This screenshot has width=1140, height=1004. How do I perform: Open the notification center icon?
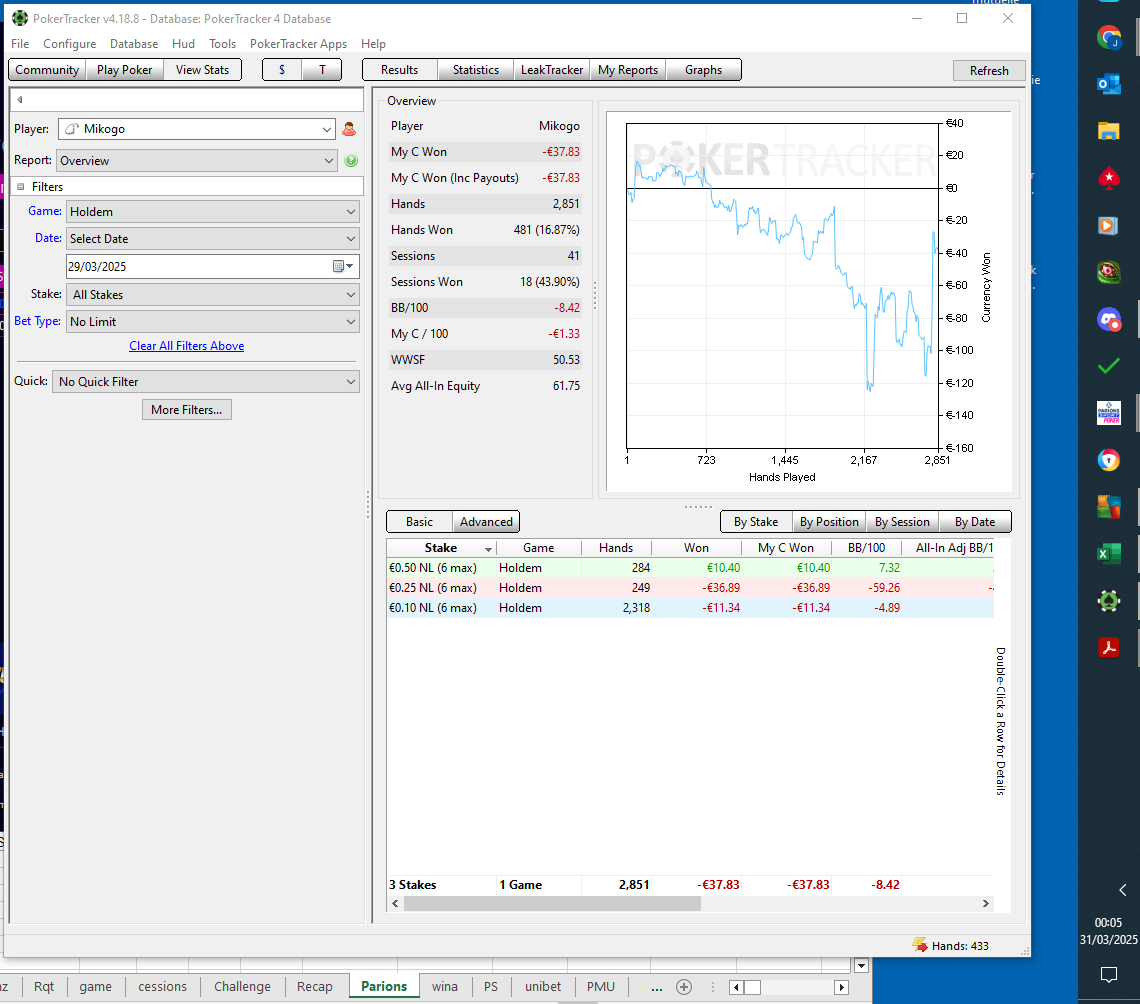(x=1109, y=974)
